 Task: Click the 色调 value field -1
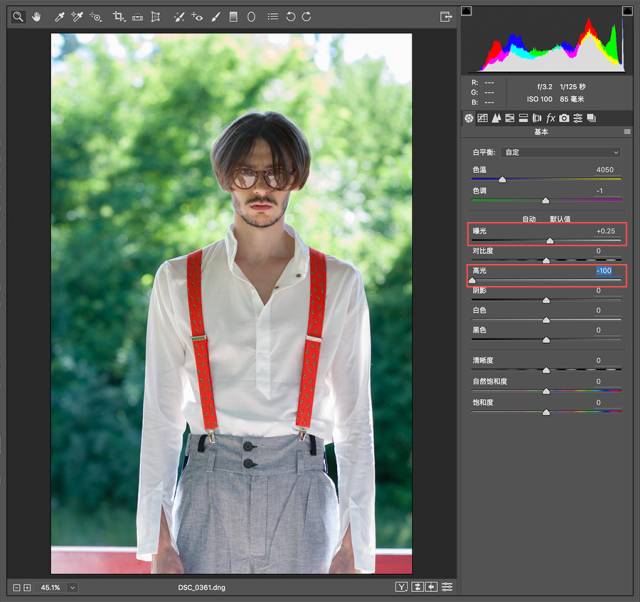point(599,191)
